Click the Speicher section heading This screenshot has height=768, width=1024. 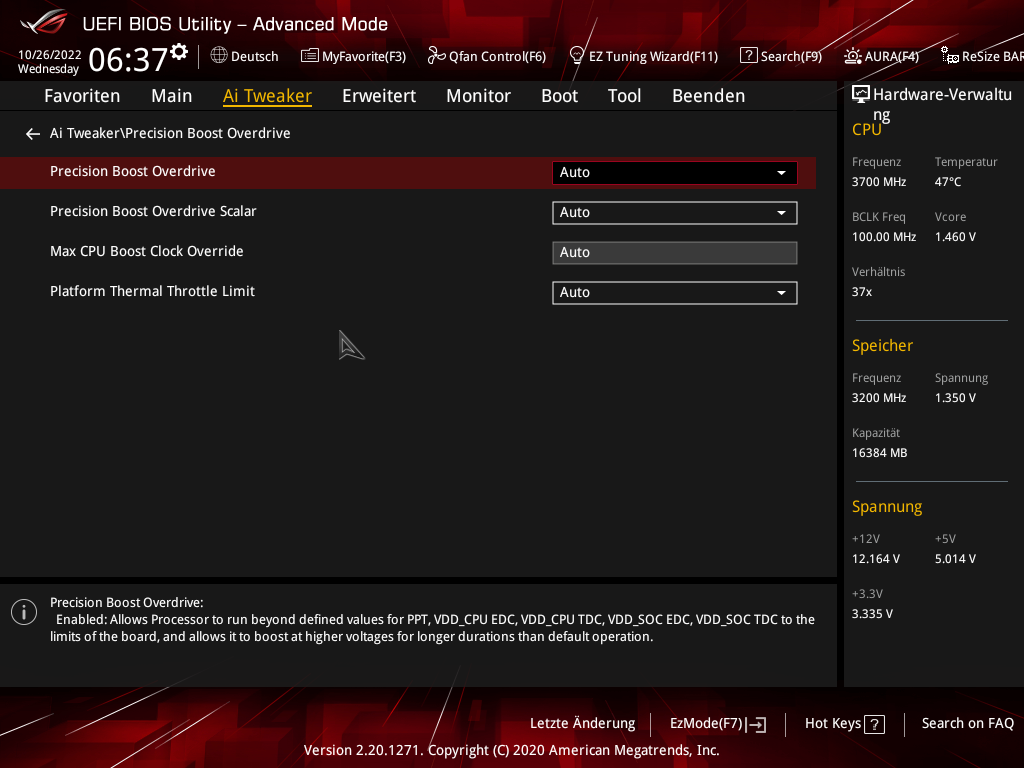pos(882,345)
